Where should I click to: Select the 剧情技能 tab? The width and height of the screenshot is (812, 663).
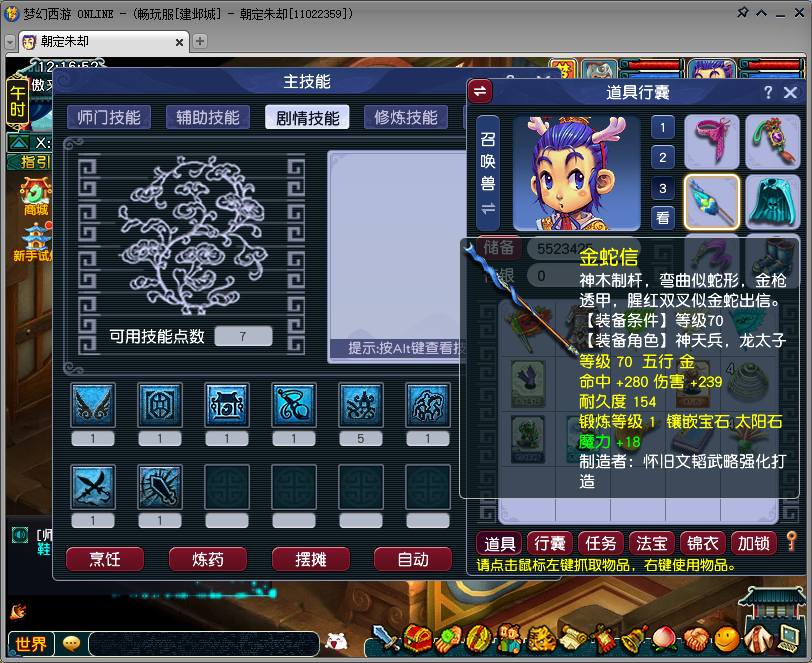[x=307, y=117]
